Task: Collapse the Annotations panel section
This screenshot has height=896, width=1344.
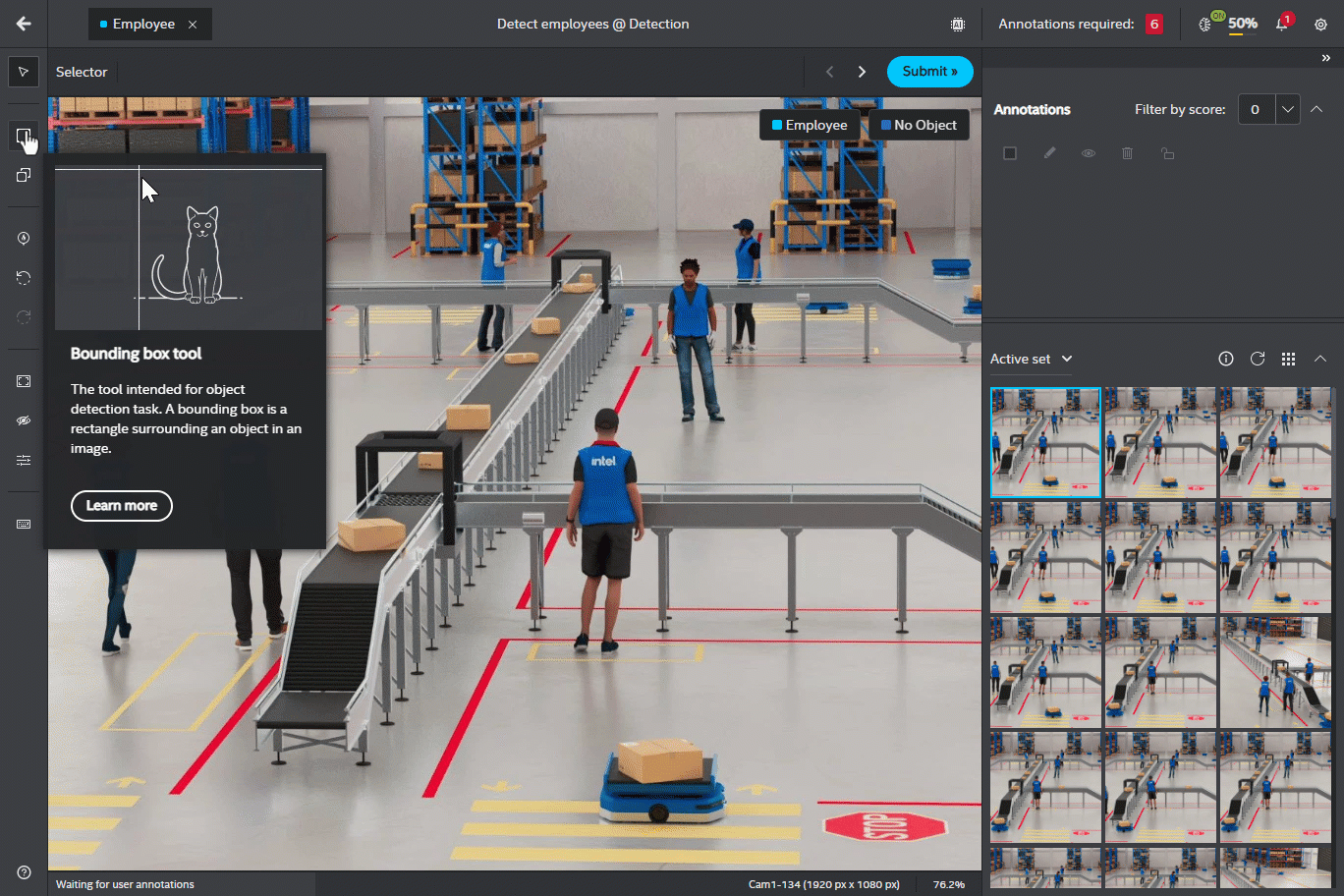Action: click(x=1317, y=109)
